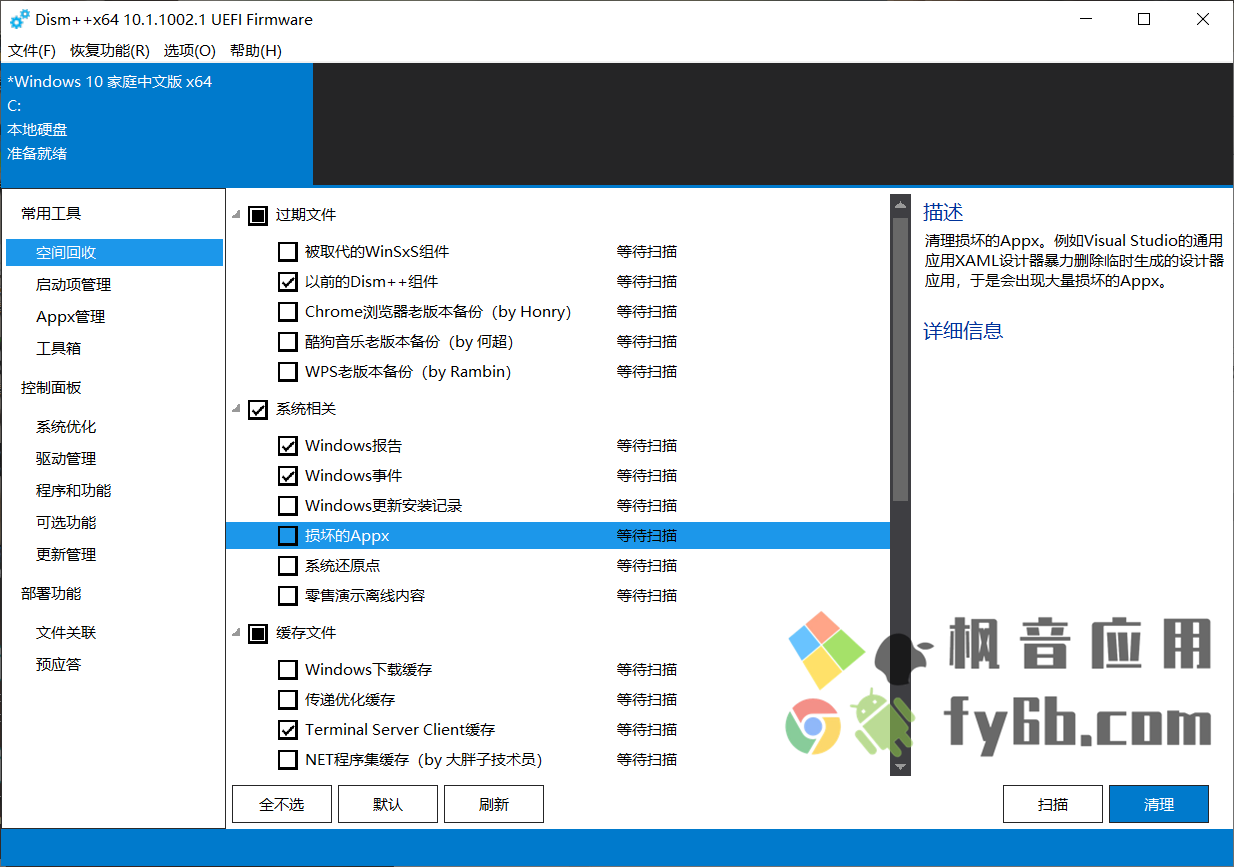Click the 刷新 button
Image resolution: width=1234 pixels, height=867 pixels.
click(494, 804)
